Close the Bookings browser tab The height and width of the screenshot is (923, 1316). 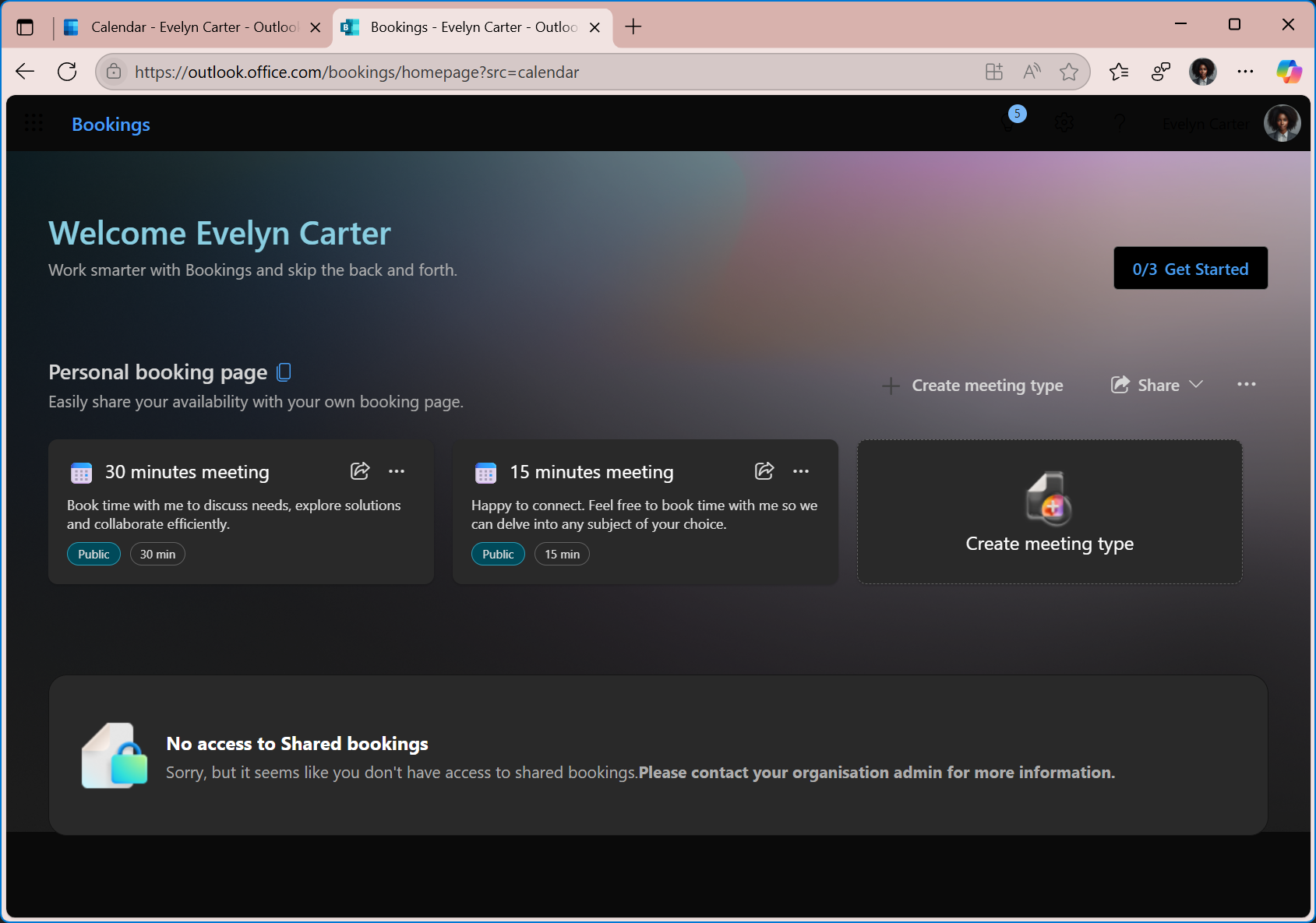tap(594, 27)
